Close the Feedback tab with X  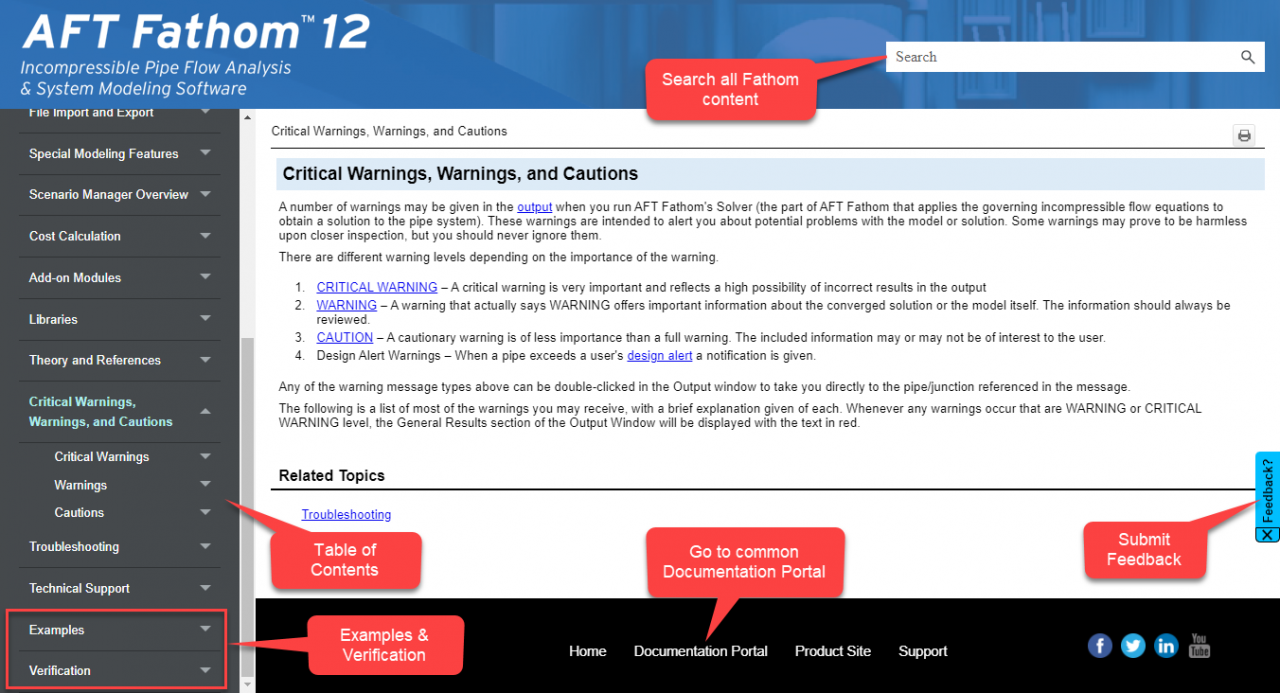1267,535
